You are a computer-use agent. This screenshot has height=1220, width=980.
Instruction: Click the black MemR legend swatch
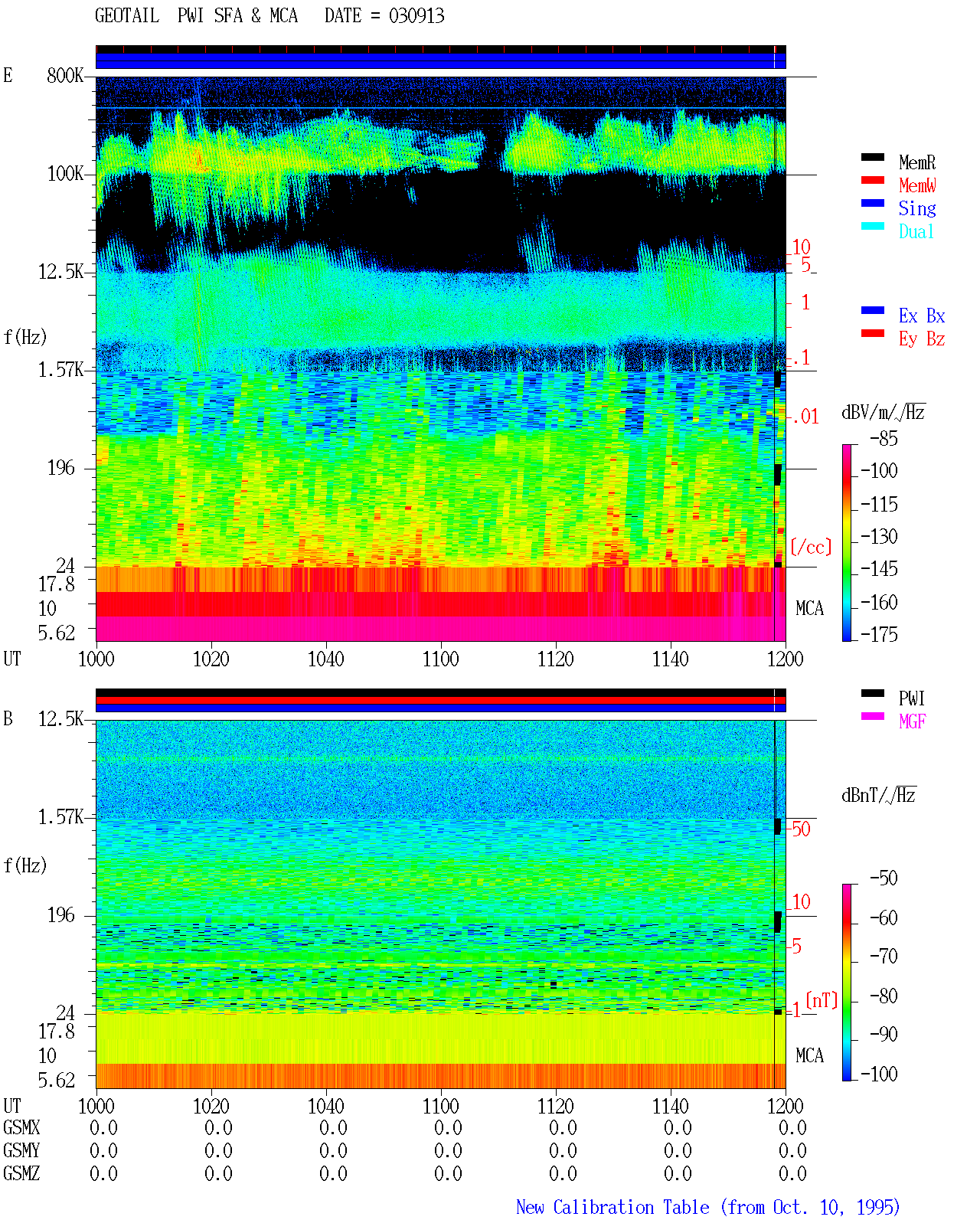[873, 157]
